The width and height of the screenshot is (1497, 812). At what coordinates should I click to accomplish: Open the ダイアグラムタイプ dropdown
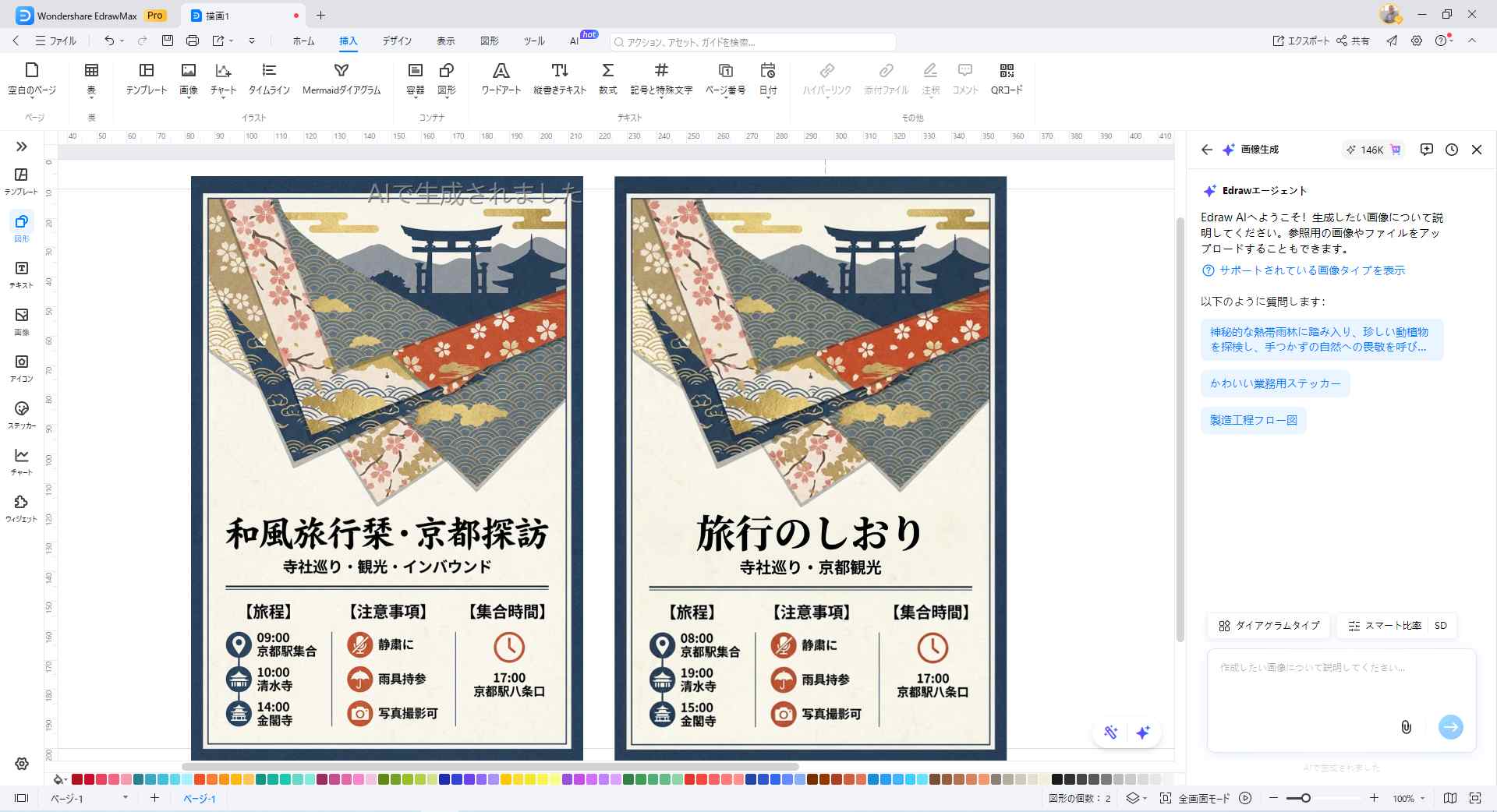1268,625
